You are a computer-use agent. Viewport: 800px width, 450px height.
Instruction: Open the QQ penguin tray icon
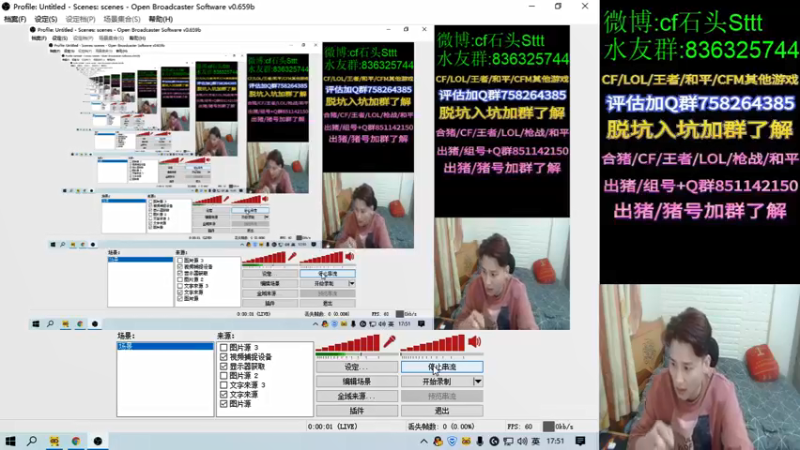(438, 441)
